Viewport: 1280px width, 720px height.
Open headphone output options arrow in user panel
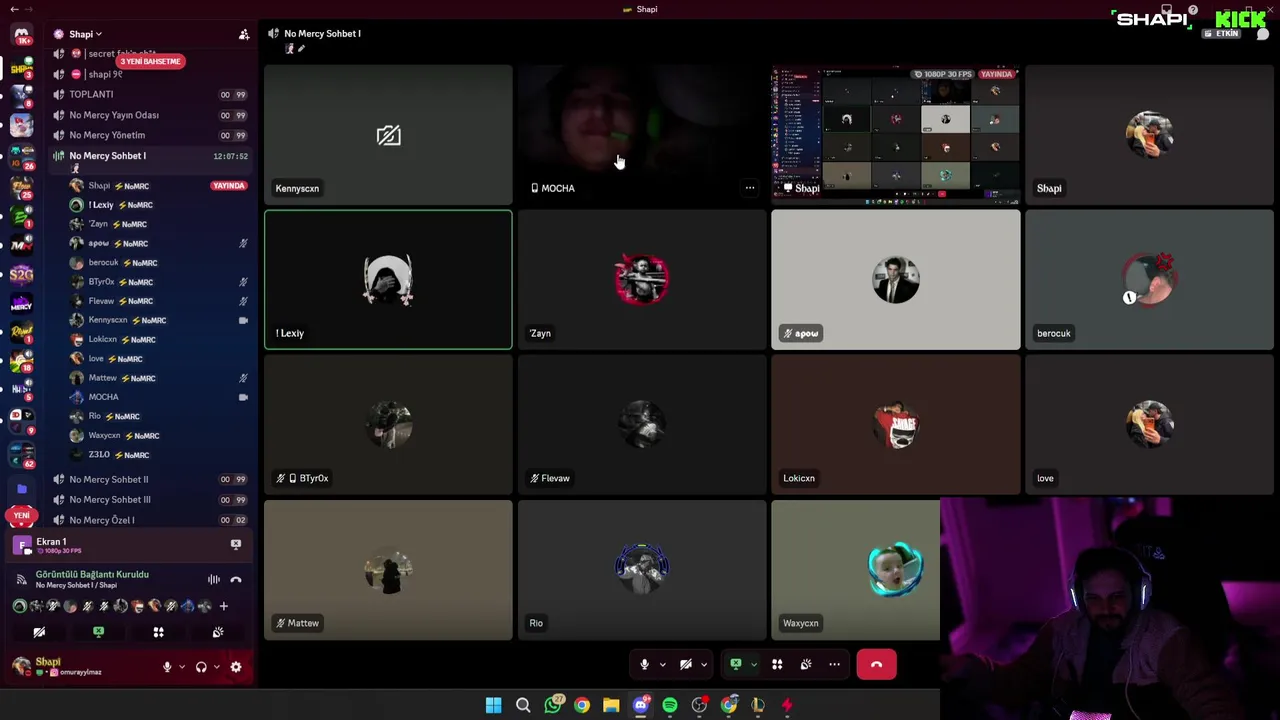(215, 667)
